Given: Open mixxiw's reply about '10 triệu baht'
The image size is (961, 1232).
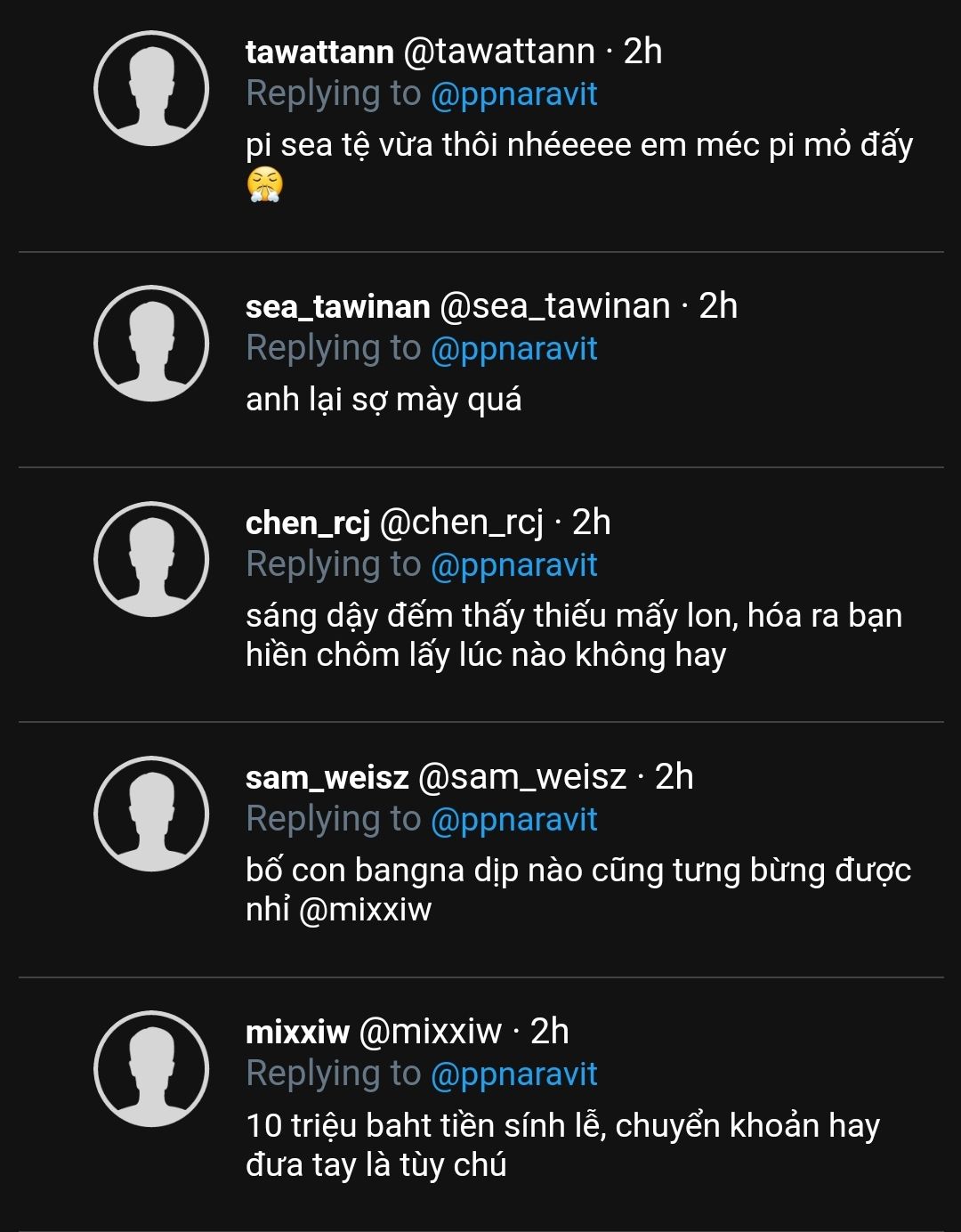Looking at the screenshot, I should pyautogui.click(x=562, y=1145).
